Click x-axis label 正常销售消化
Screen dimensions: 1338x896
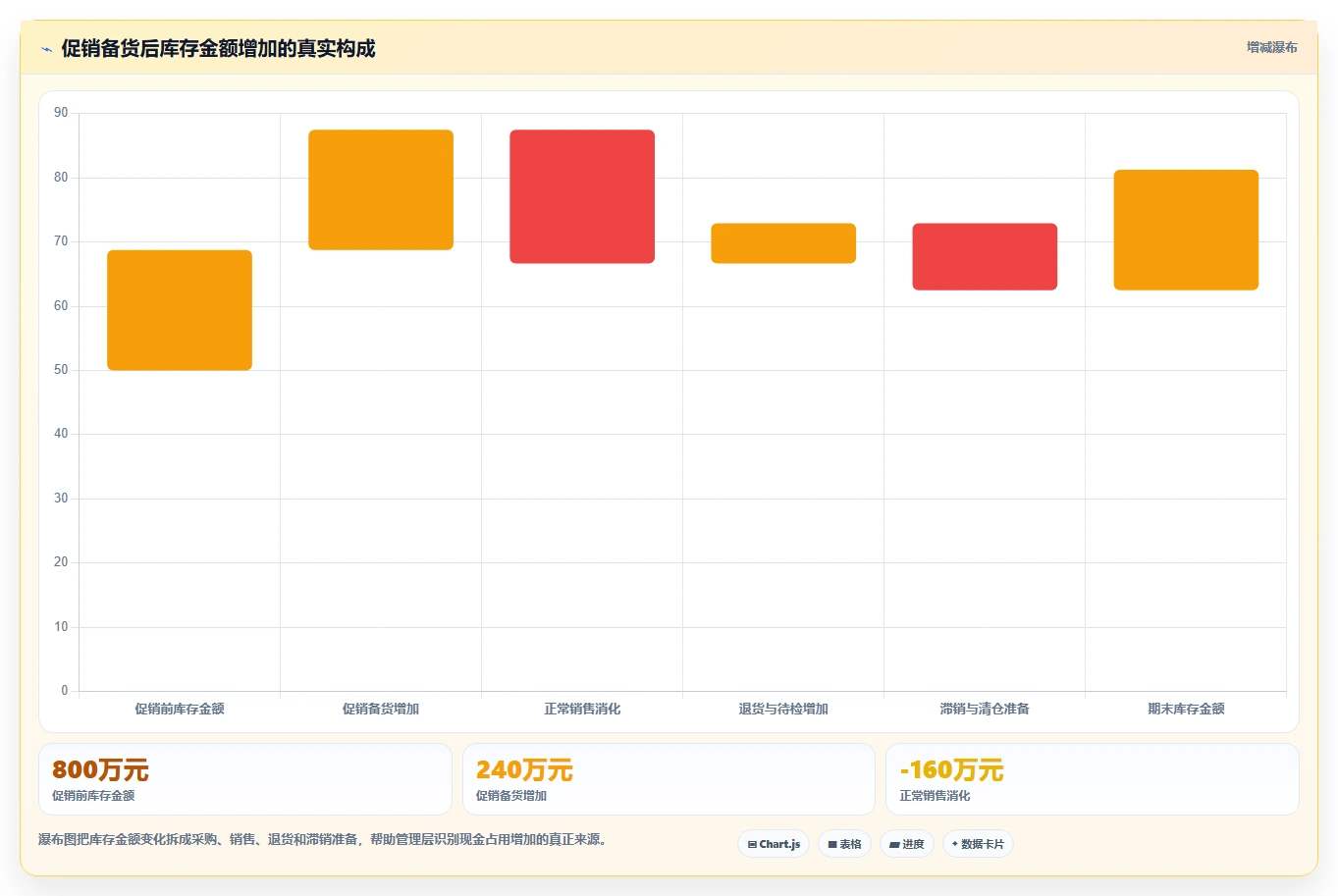pos(582,709)
